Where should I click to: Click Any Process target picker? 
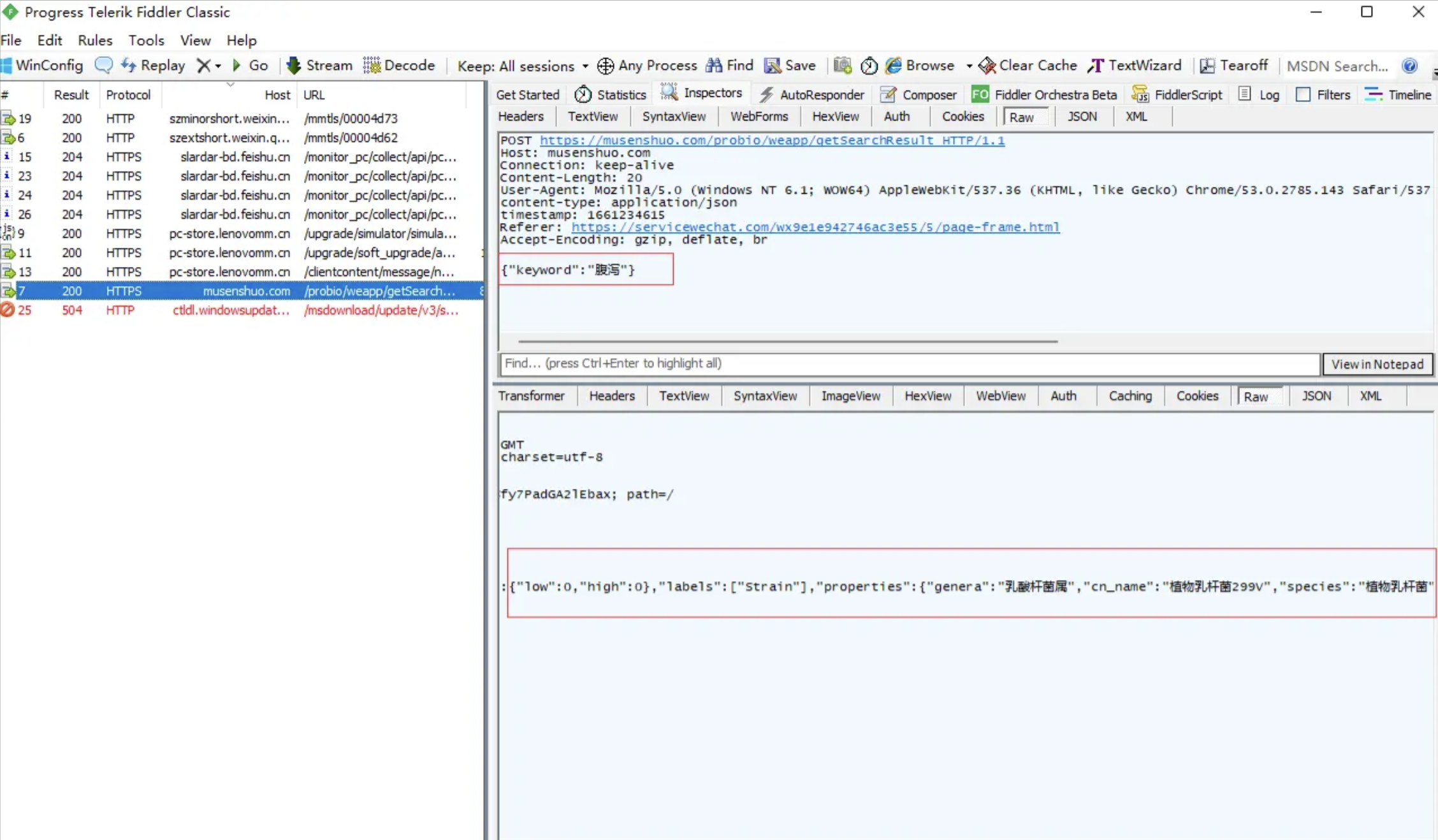tap(647, 66)
